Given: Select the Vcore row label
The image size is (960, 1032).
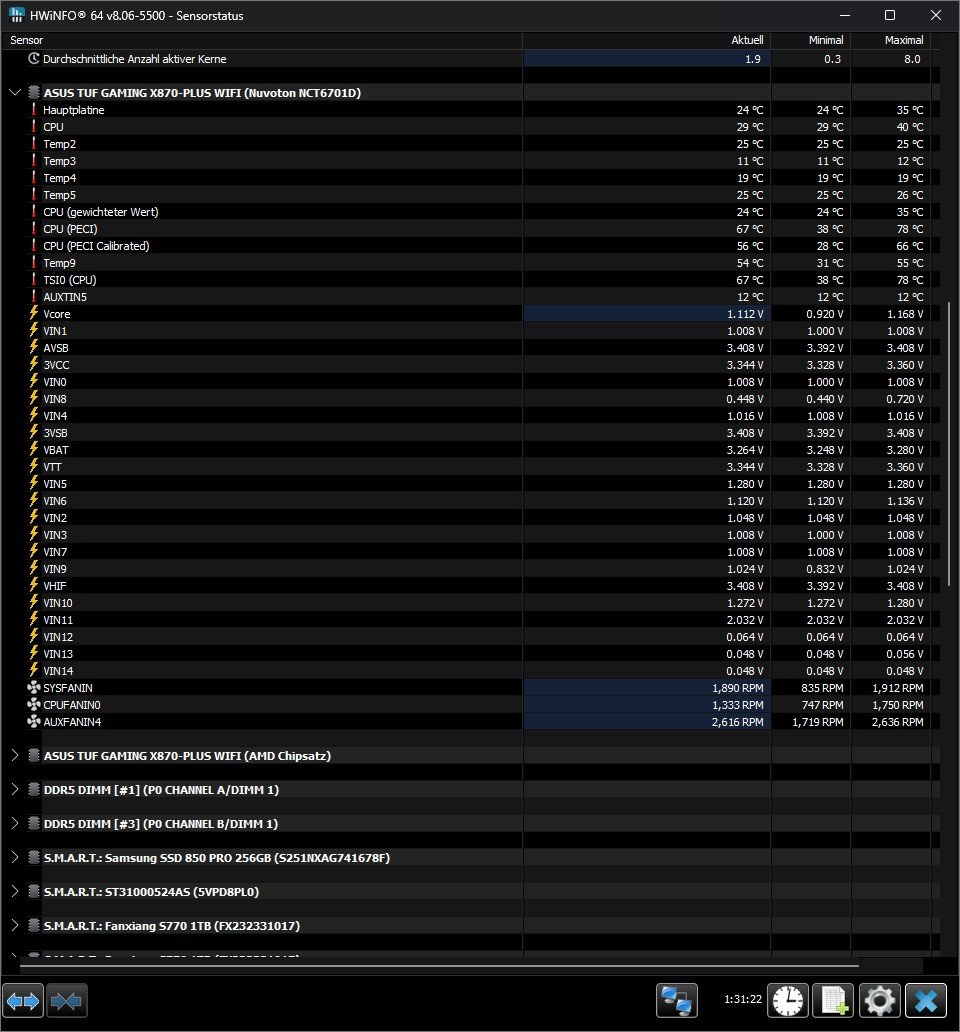Looking at the screenshot, I should click(x=57, y=314).
